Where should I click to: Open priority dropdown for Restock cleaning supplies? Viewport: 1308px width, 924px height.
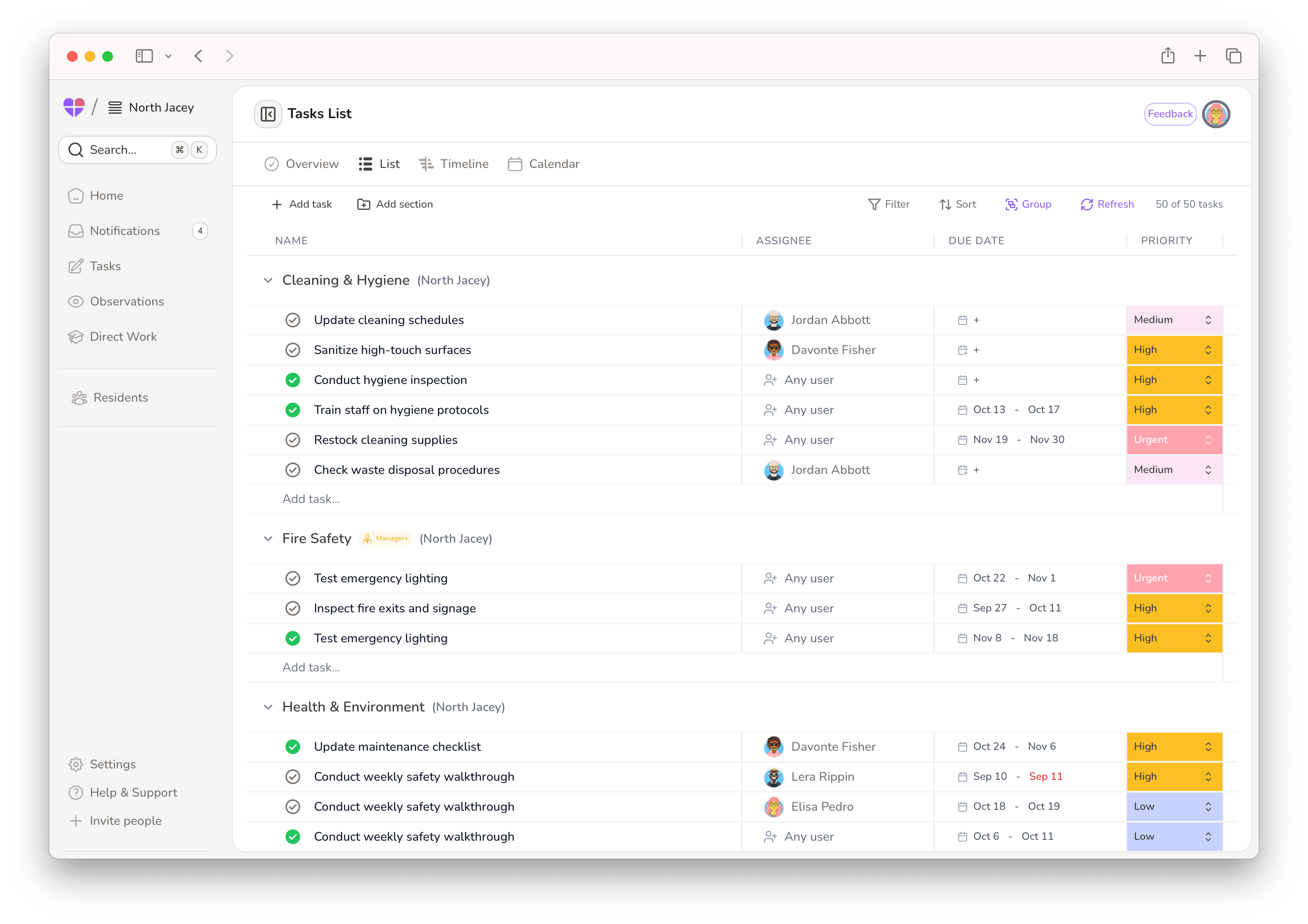1173,440
